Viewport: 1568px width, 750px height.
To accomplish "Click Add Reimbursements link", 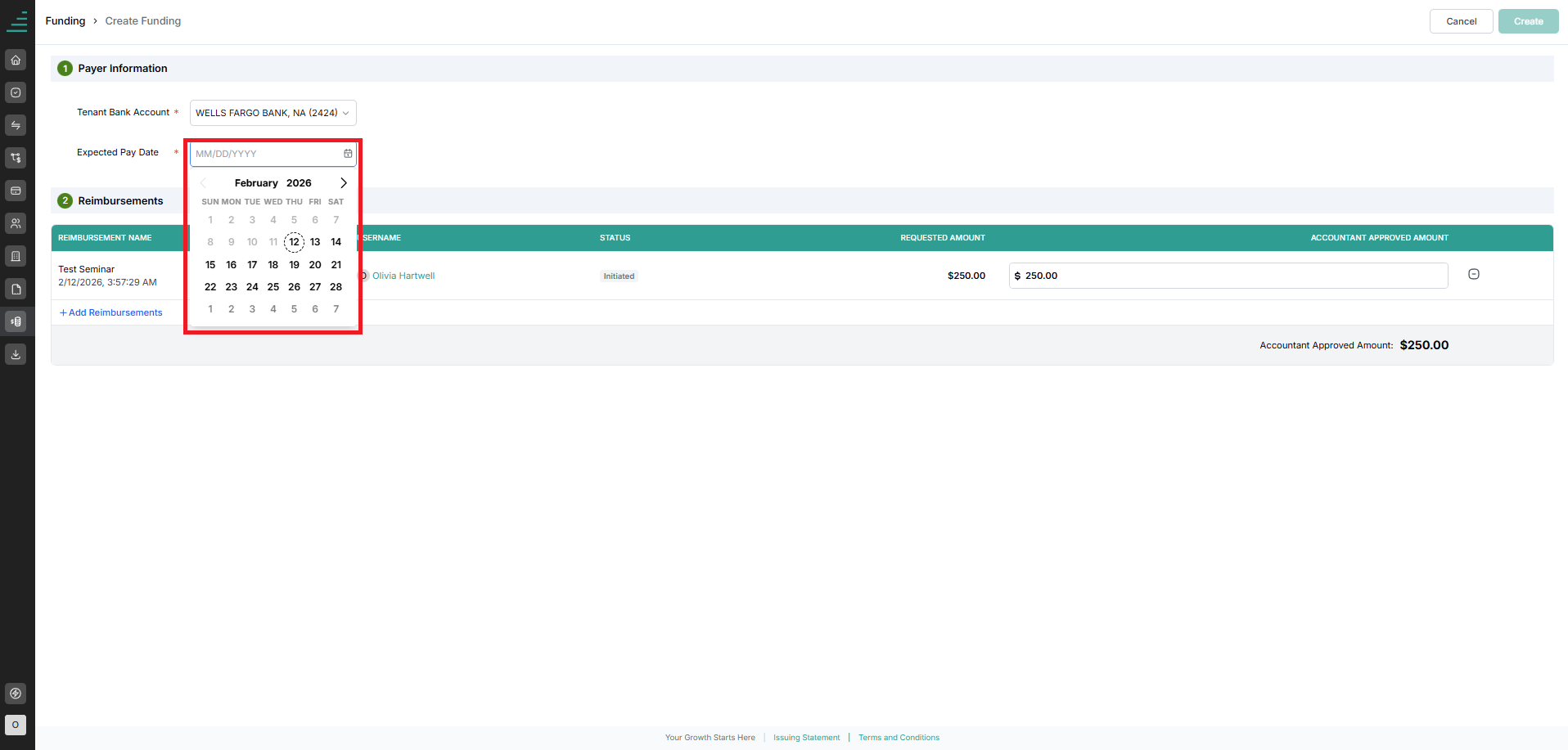I will (x=111, y=312).
